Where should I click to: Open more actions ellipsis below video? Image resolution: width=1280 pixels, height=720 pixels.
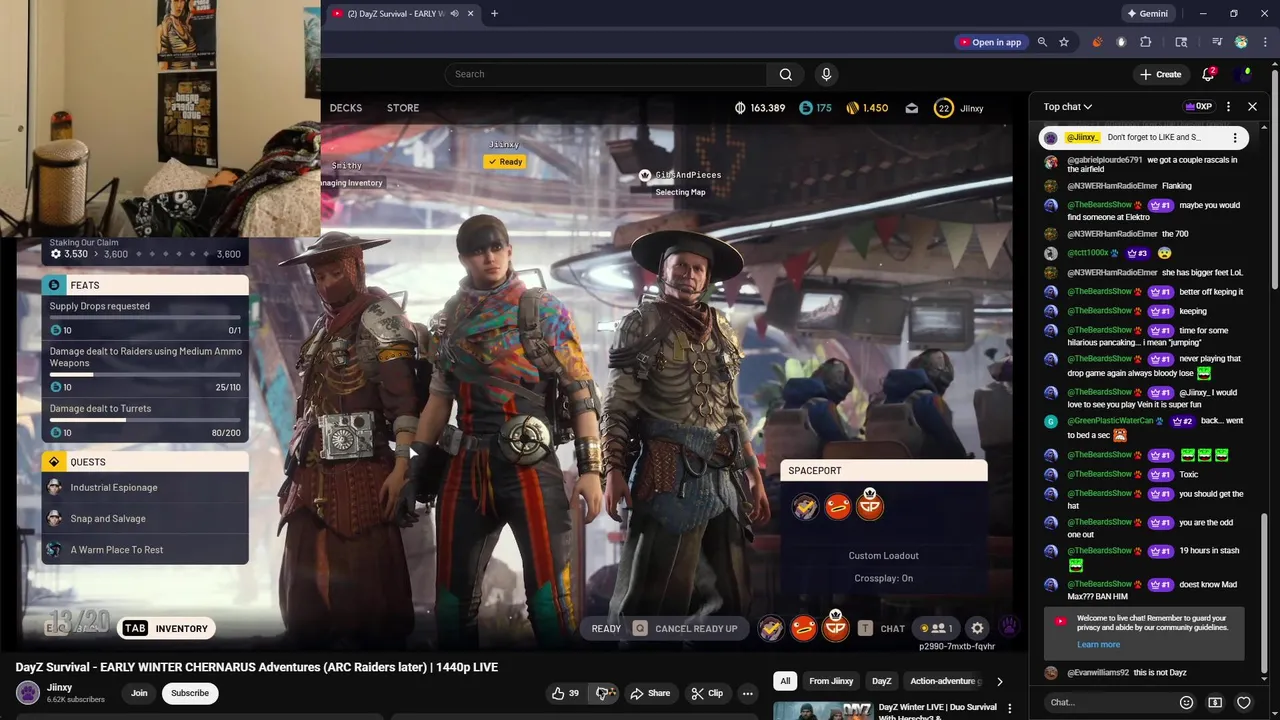(x=747, y=693)
